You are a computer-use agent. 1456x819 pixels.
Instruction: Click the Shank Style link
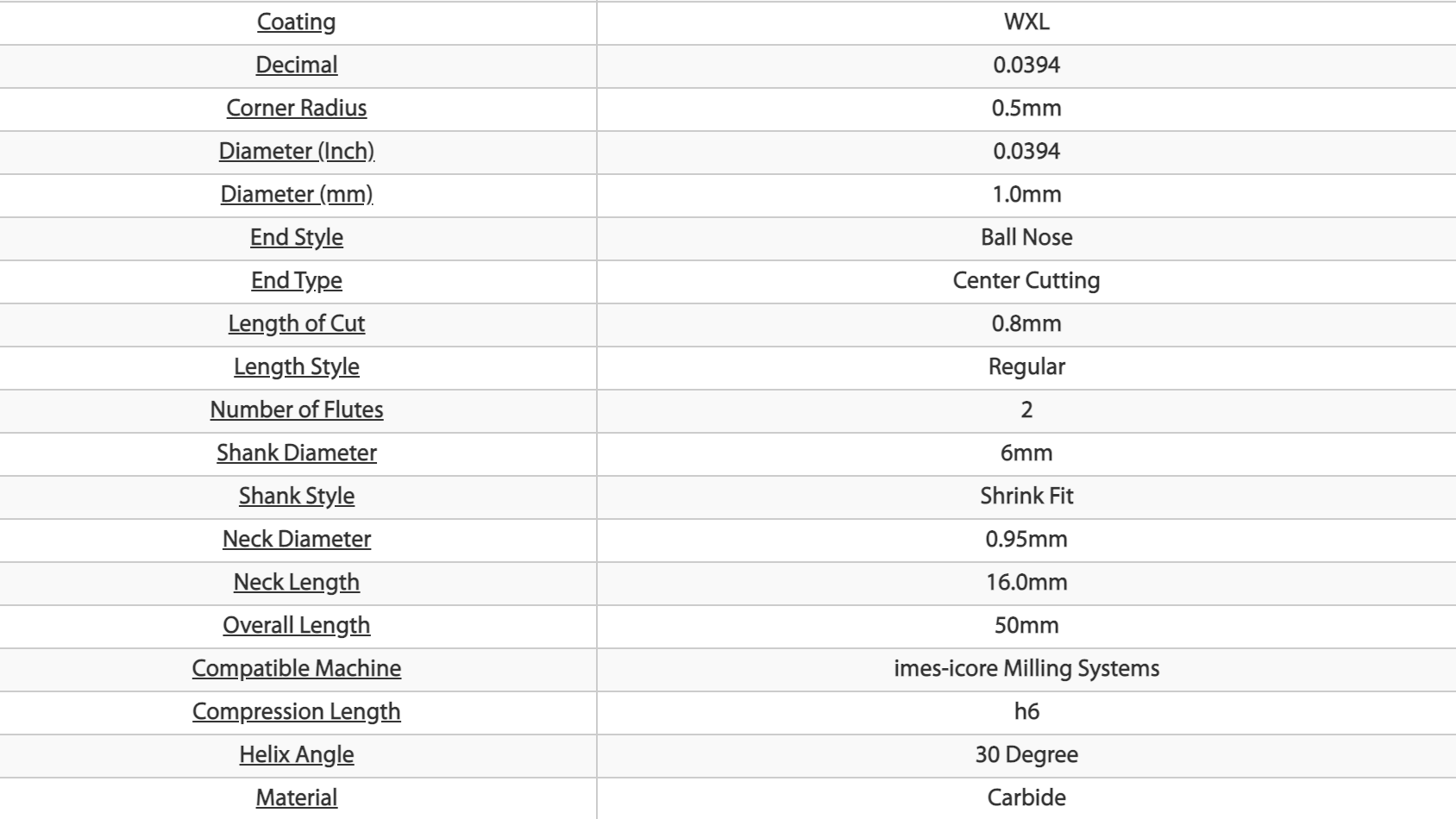[x=296, y=497]
